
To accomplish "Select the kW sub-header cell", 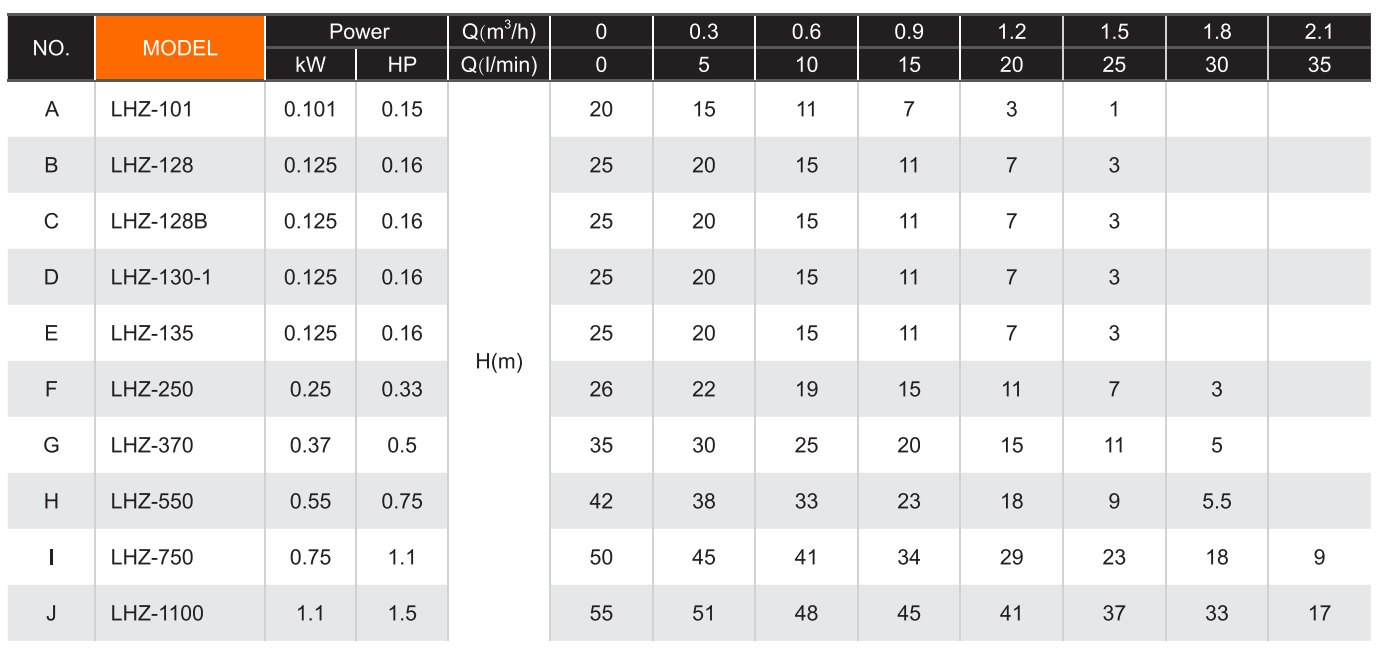I will (310, 65).
